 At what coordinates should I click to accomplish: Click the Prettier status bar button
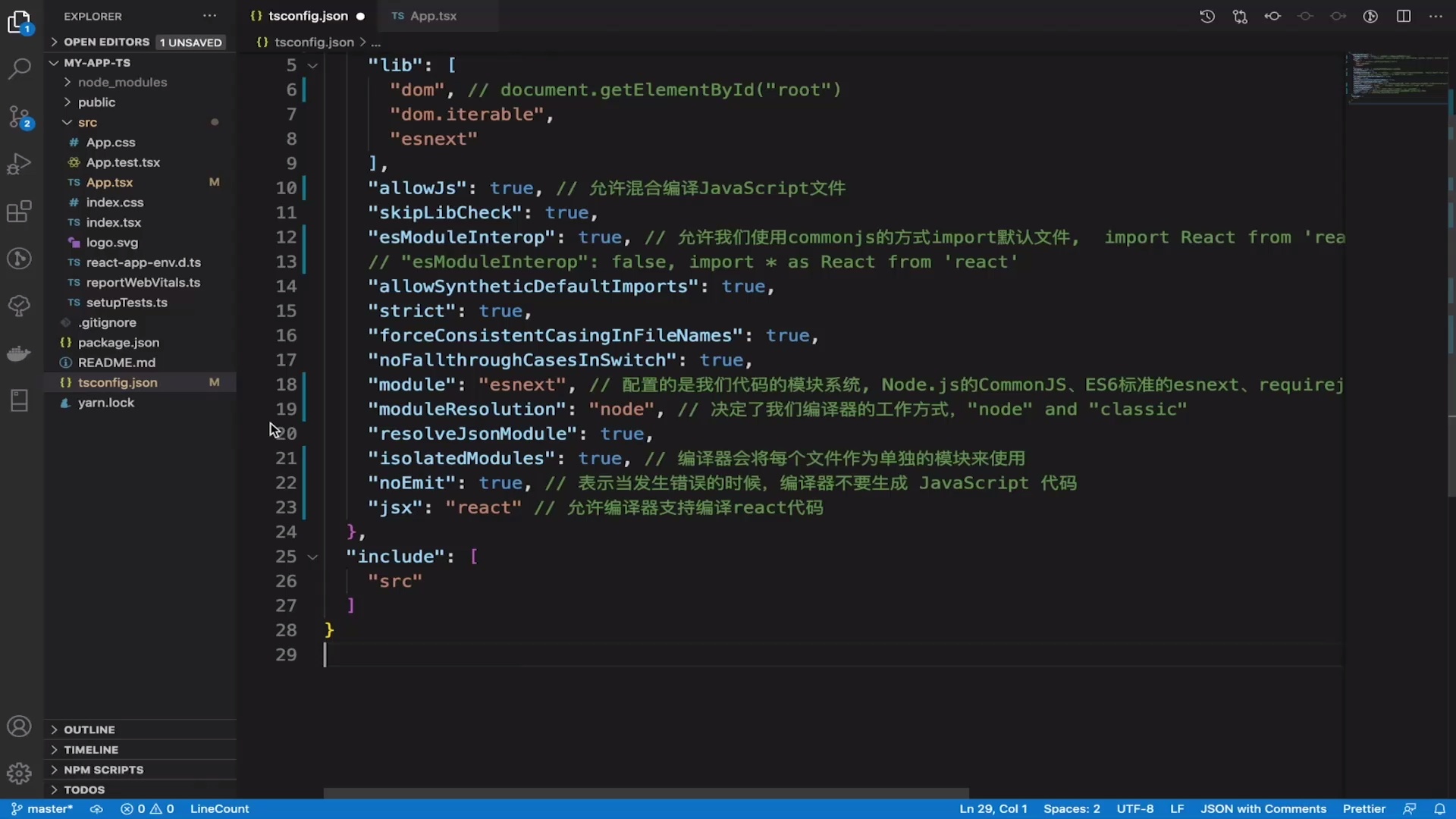1363,809
